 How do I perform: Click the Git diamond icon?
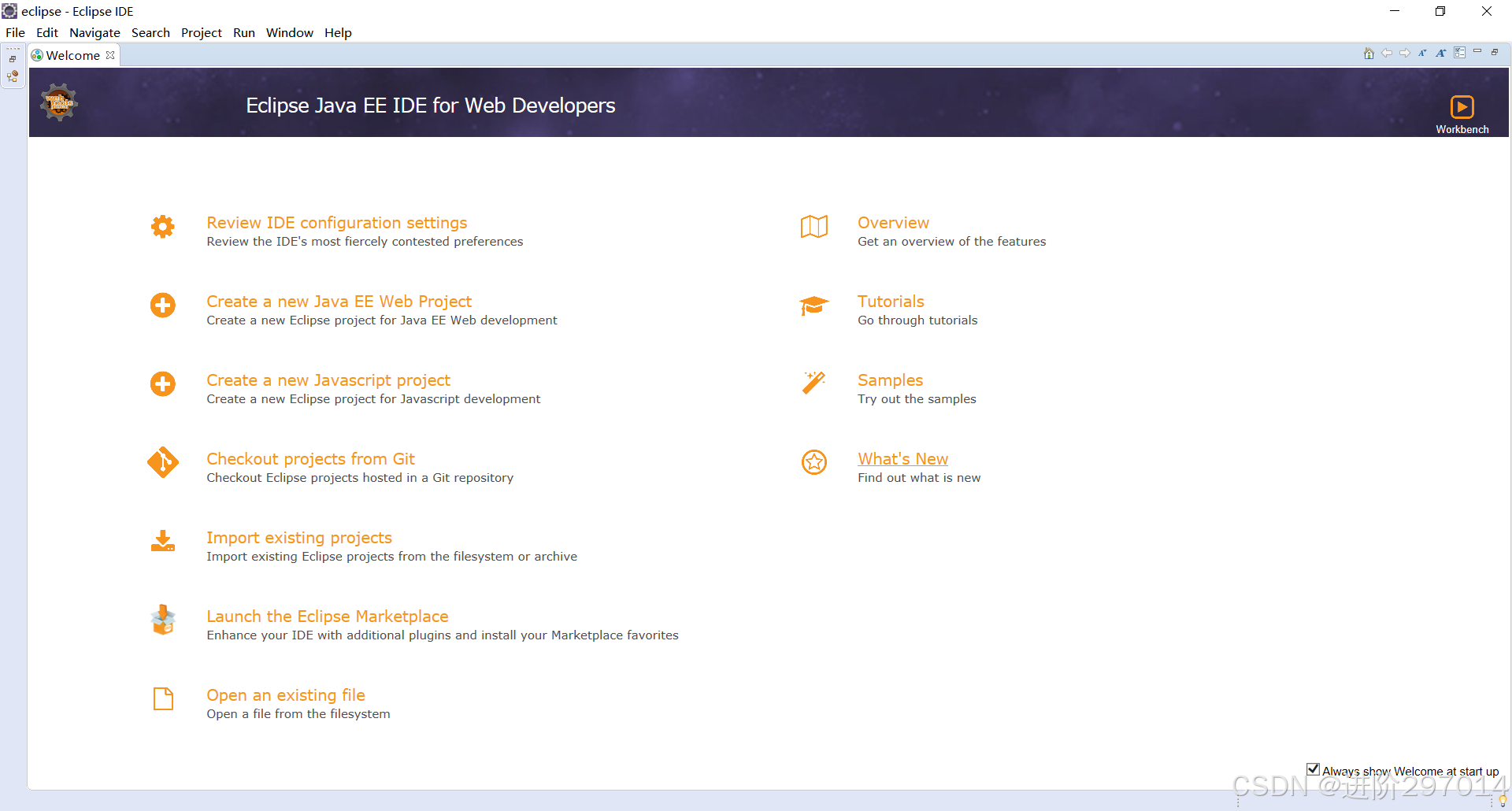tap(163, 463)
